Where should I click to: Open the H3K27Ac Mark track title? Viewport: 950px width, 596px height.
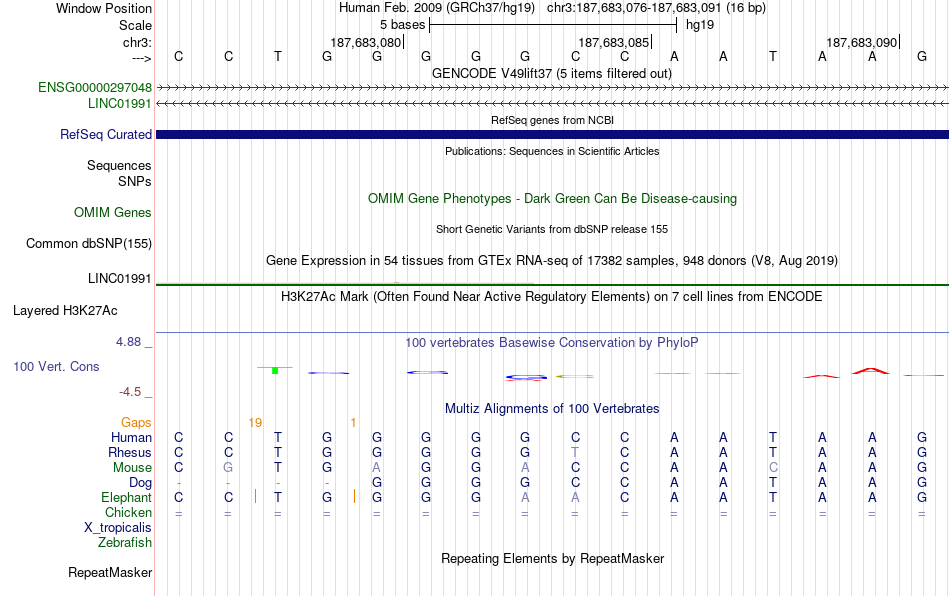click(552, 296)
